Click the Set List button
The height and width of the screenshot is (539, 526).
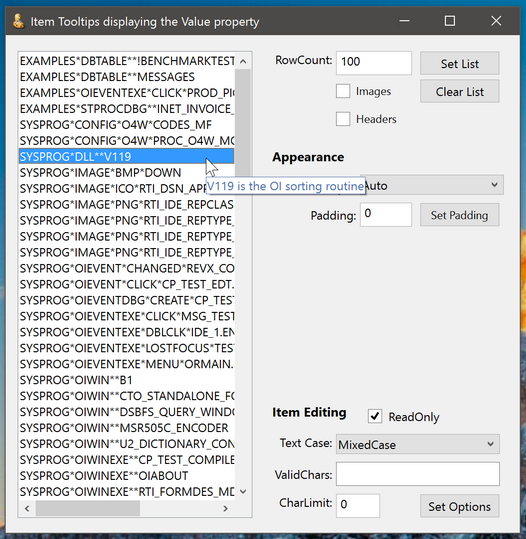[460, 63]
